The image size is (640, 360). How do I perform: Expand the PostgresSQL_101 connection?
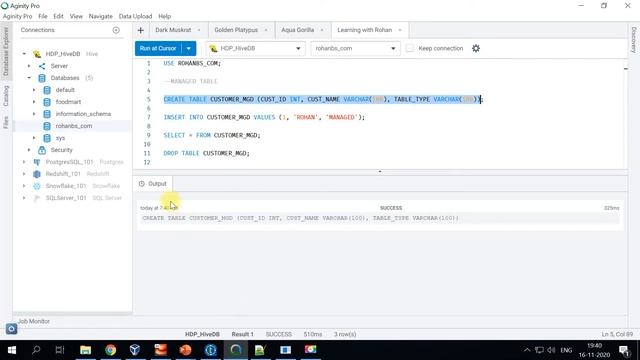point(24,162)
